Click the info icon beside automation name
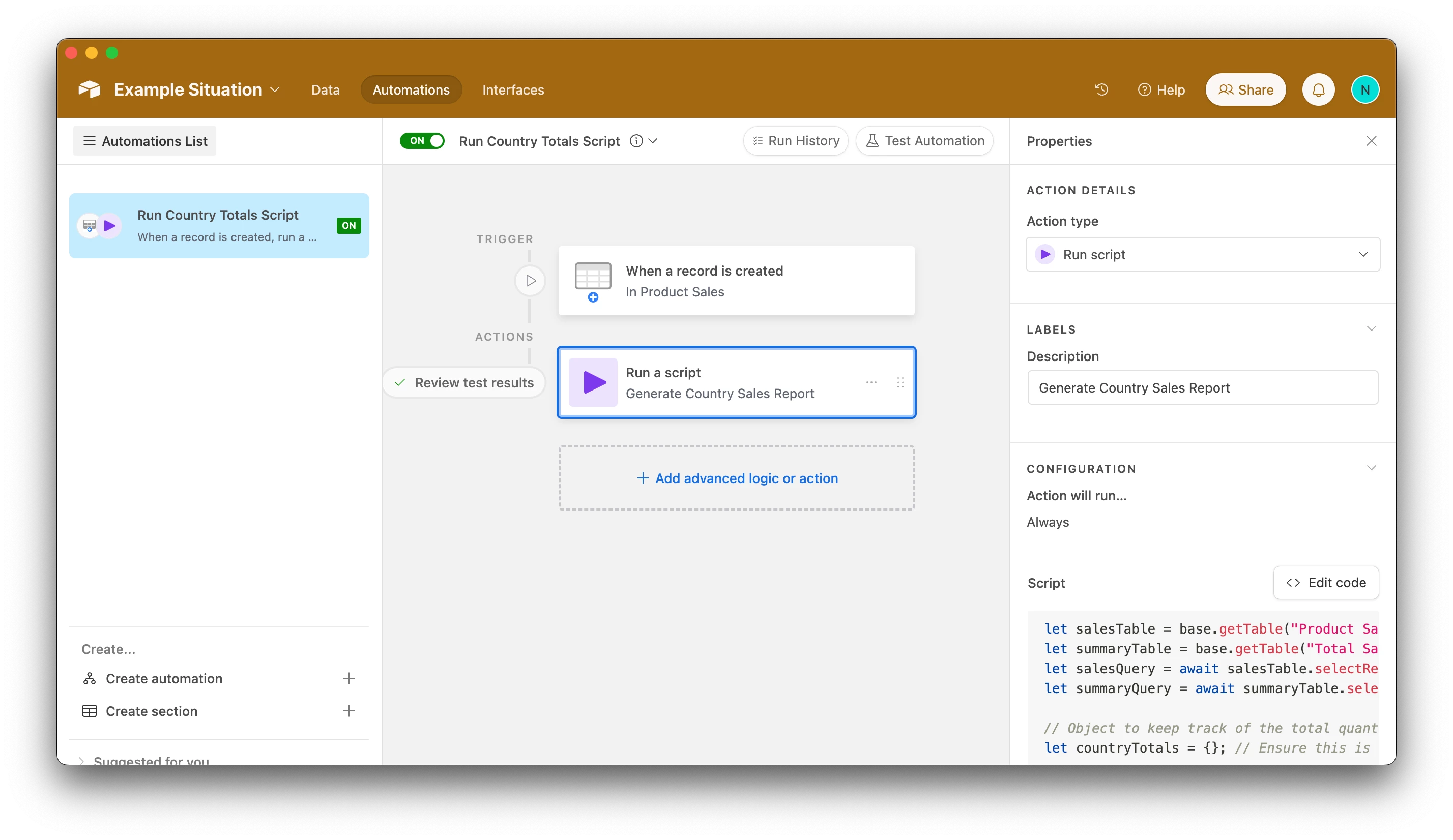Screen dimensions: 1453x840 [636, 141]
